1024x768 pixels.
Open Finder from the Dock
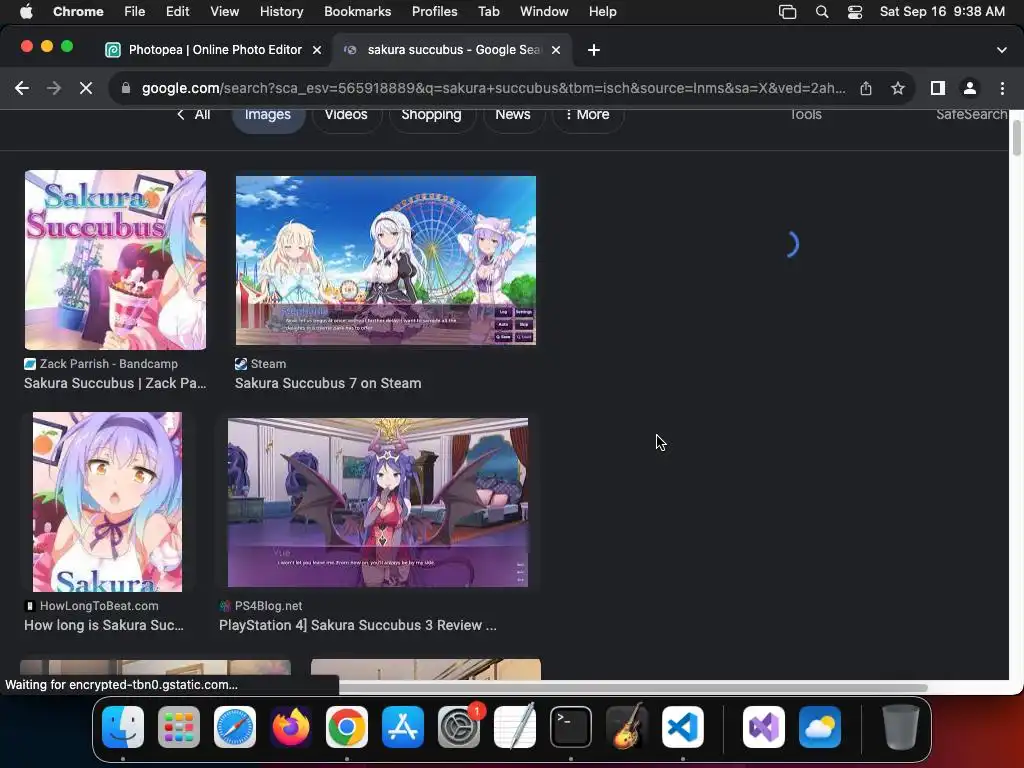pos(123,727)
